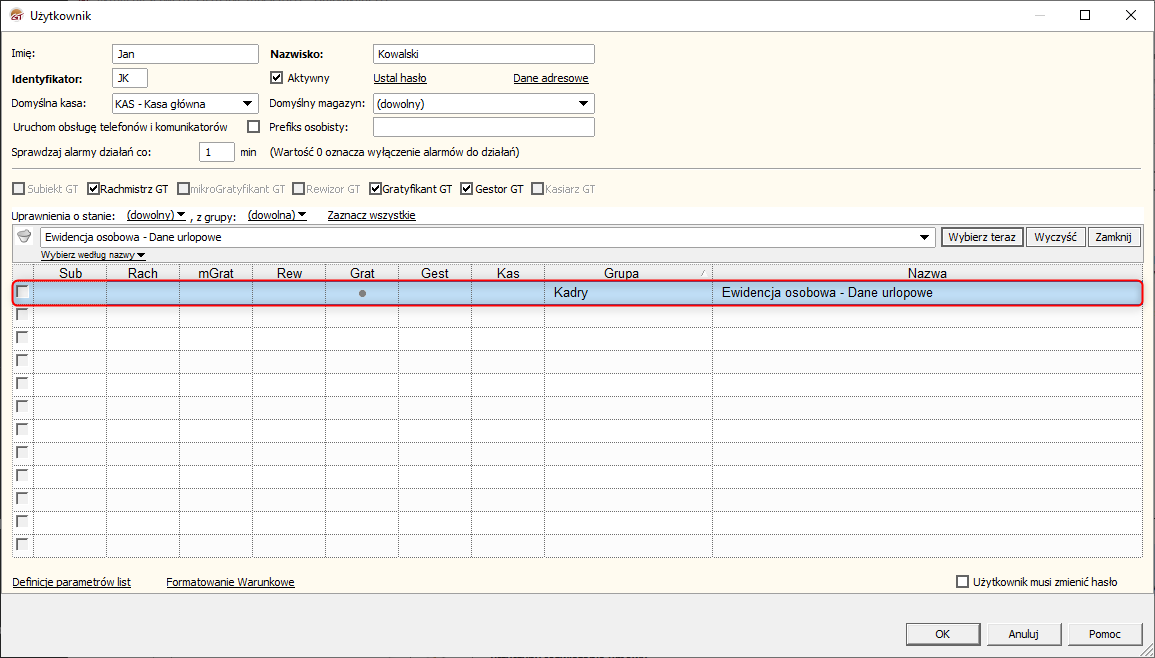The image size is (1155, 658).
Task: Confirm with the OK button
Action: [943, 634]
